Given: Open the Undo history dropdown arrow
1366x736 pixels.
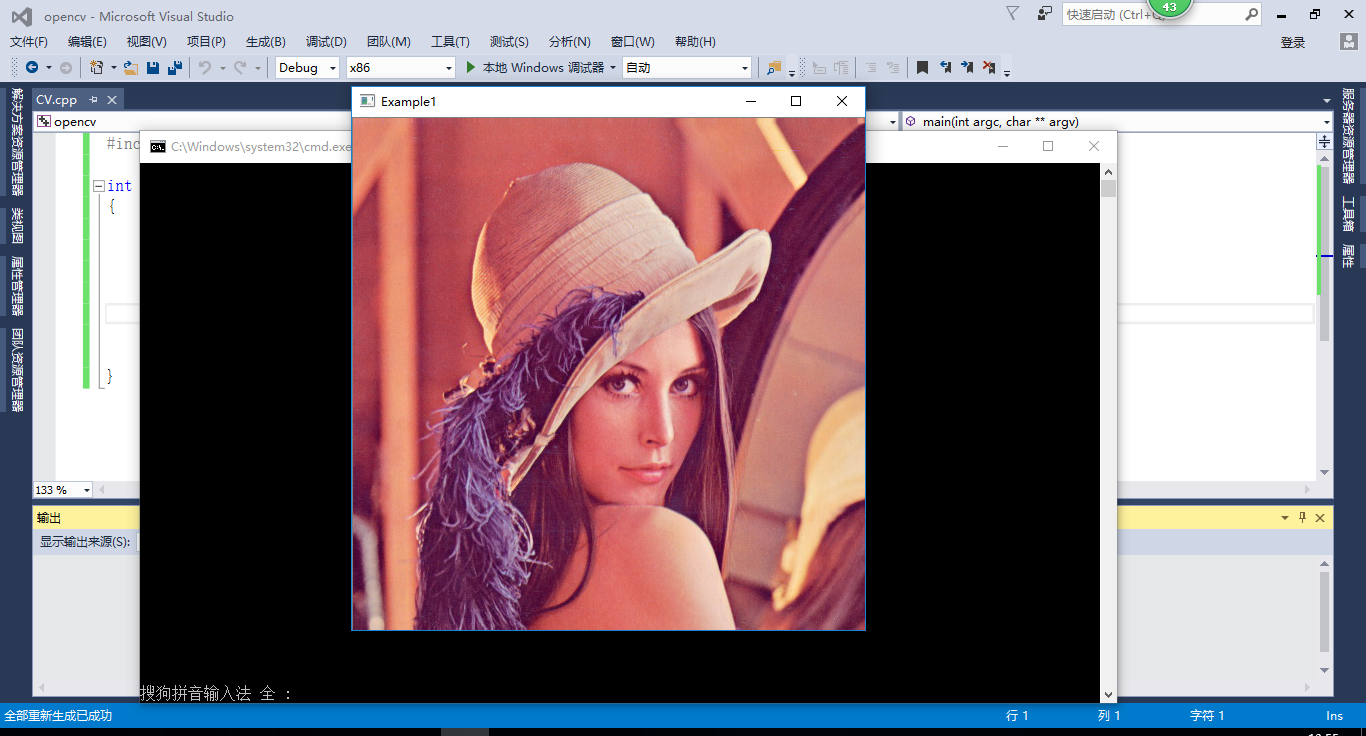Looking at the screenshot, I should (x=221, y=68).
